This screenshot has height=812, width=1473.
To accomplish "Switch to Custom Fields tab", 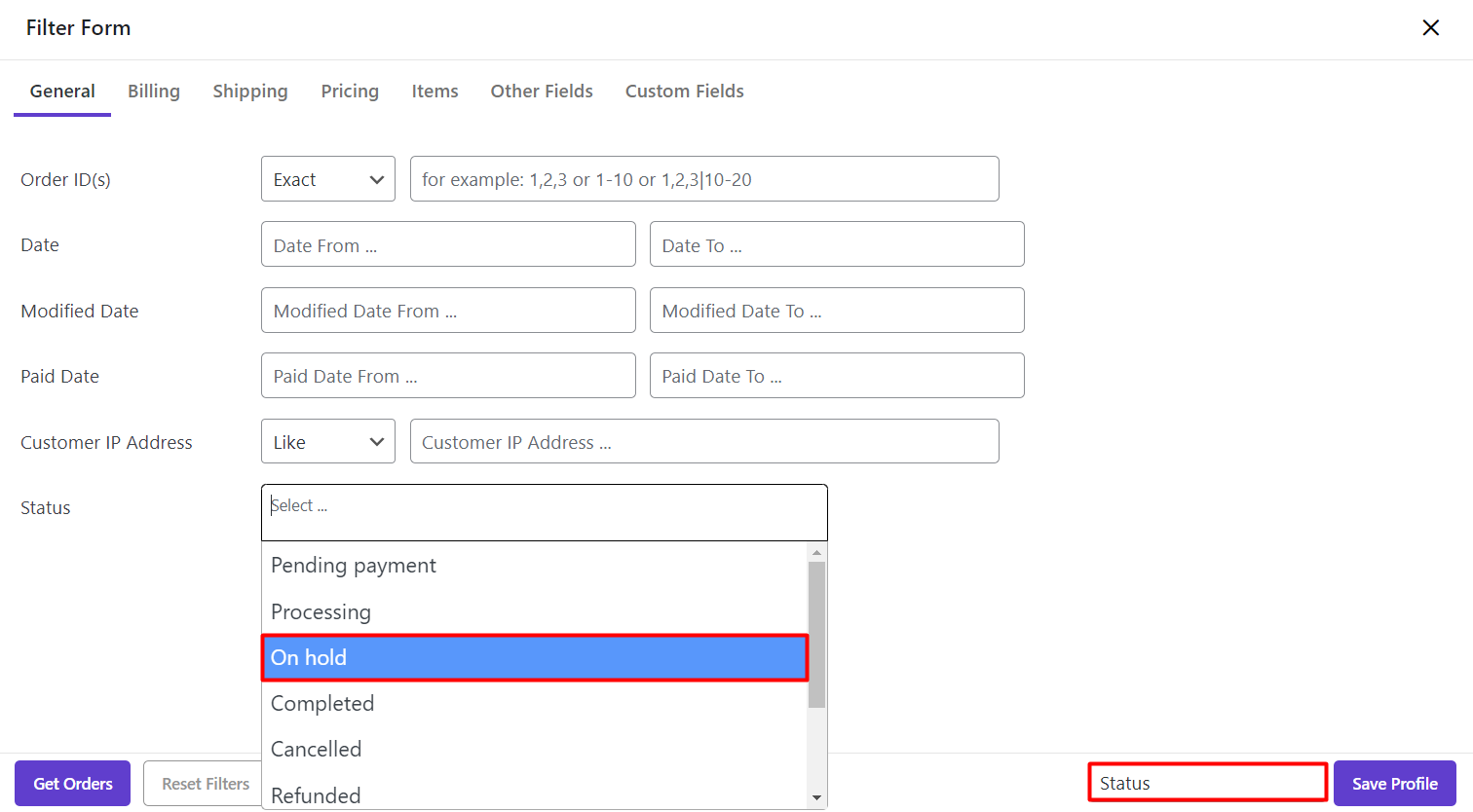I will [x=684, y=92].
